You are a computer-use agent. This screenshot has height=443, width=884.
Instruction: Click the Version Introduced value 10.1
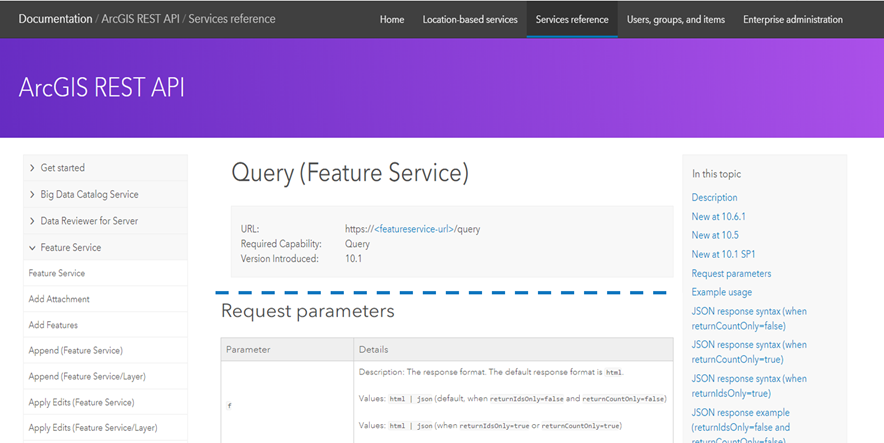(353, 259)
